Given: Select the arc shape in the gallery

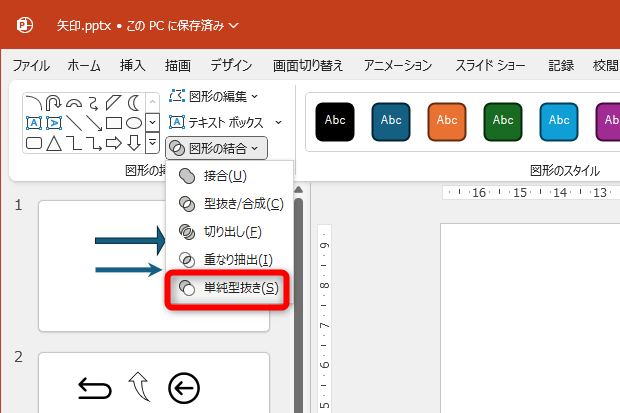Looking at the screenshot, I should [34, 103].
